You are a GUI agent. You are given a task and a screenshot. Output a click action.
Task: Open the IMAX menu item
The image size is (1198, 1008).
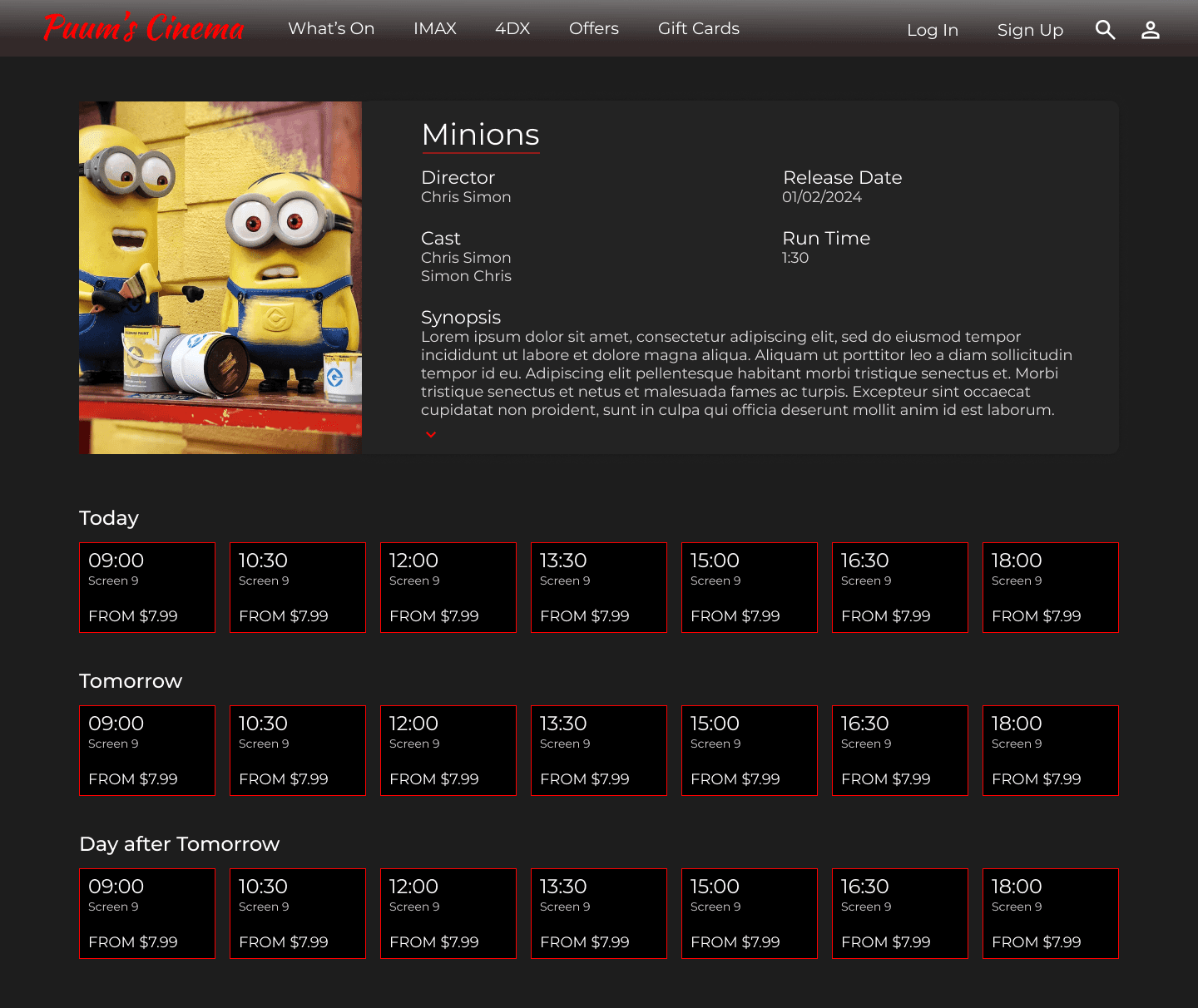click(x=435, y=28)
